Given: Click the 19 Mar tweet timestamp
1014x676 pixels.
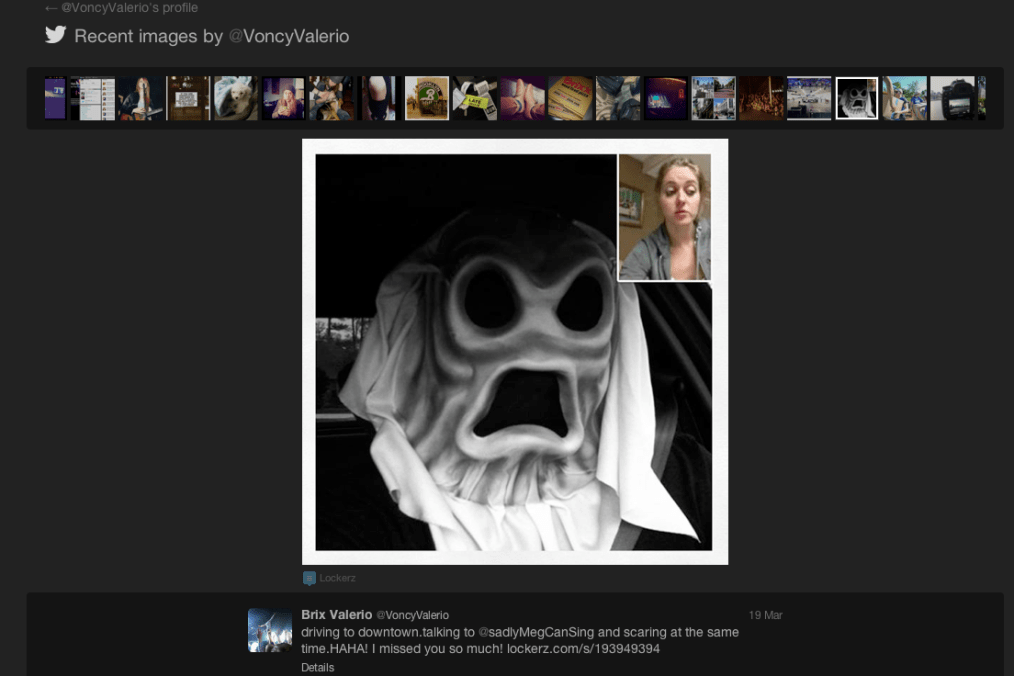Looking at the screenshot, I should coord(765,616).
